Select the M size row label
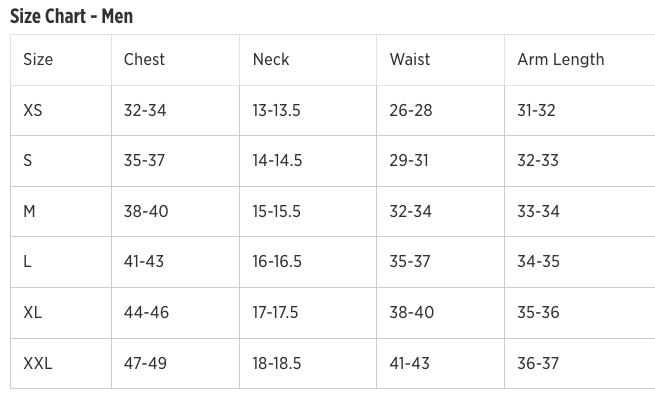This screenshot has width=655, height=404. pos(30,211)
